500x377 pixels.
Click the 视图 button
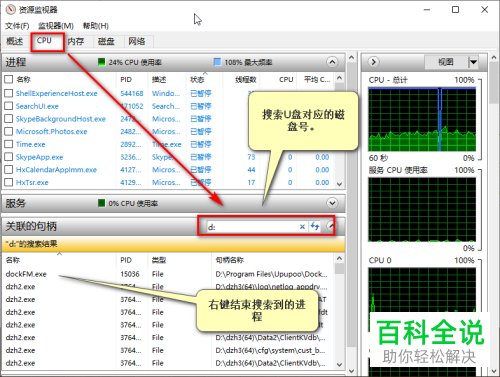point(446,62)
